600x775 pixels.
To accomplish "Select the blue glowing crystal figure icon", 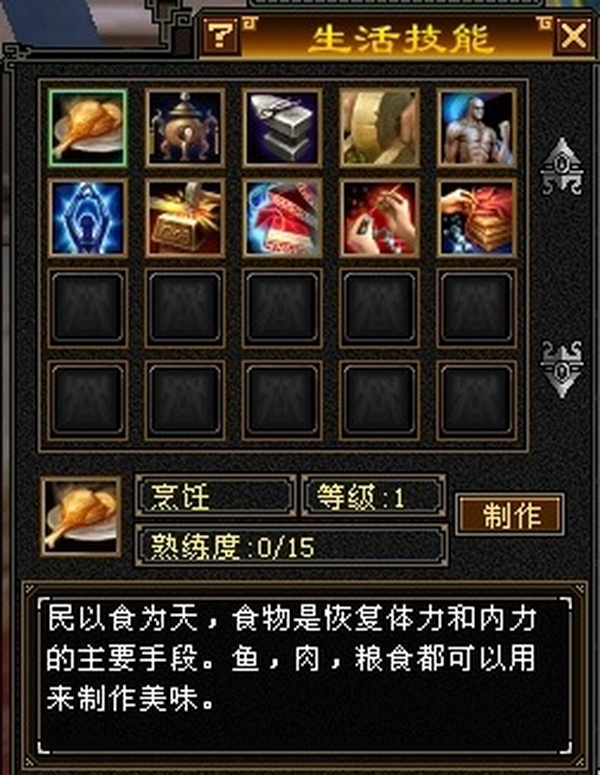I will tap(88, 218).
